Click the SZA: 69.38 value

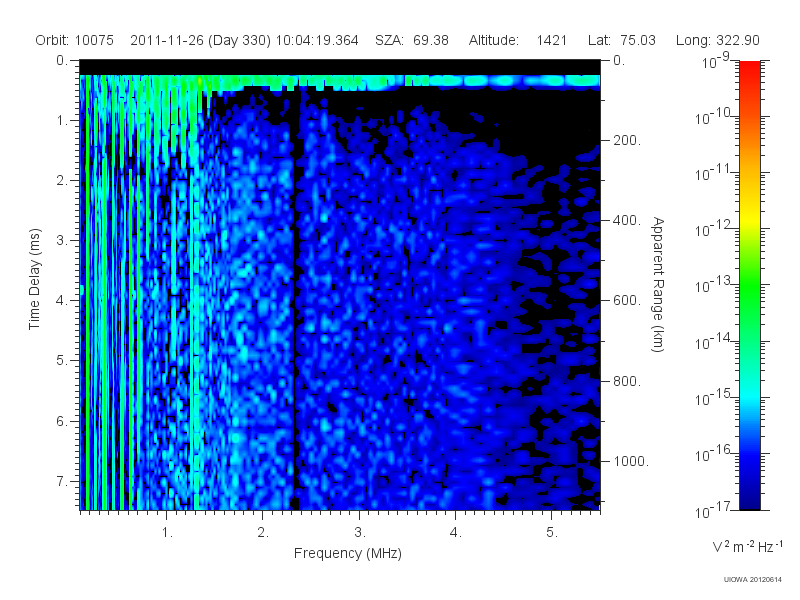click(x=412, y=40)
